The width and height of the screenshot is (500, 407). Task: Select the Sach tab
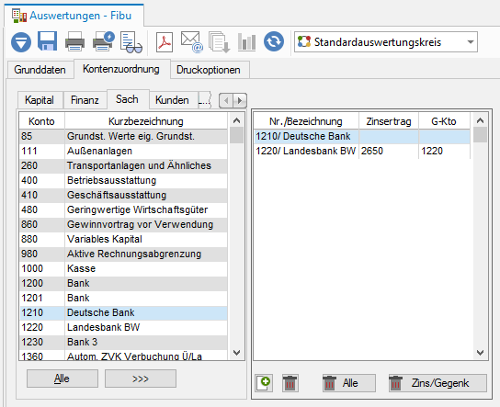pos(127,99)
